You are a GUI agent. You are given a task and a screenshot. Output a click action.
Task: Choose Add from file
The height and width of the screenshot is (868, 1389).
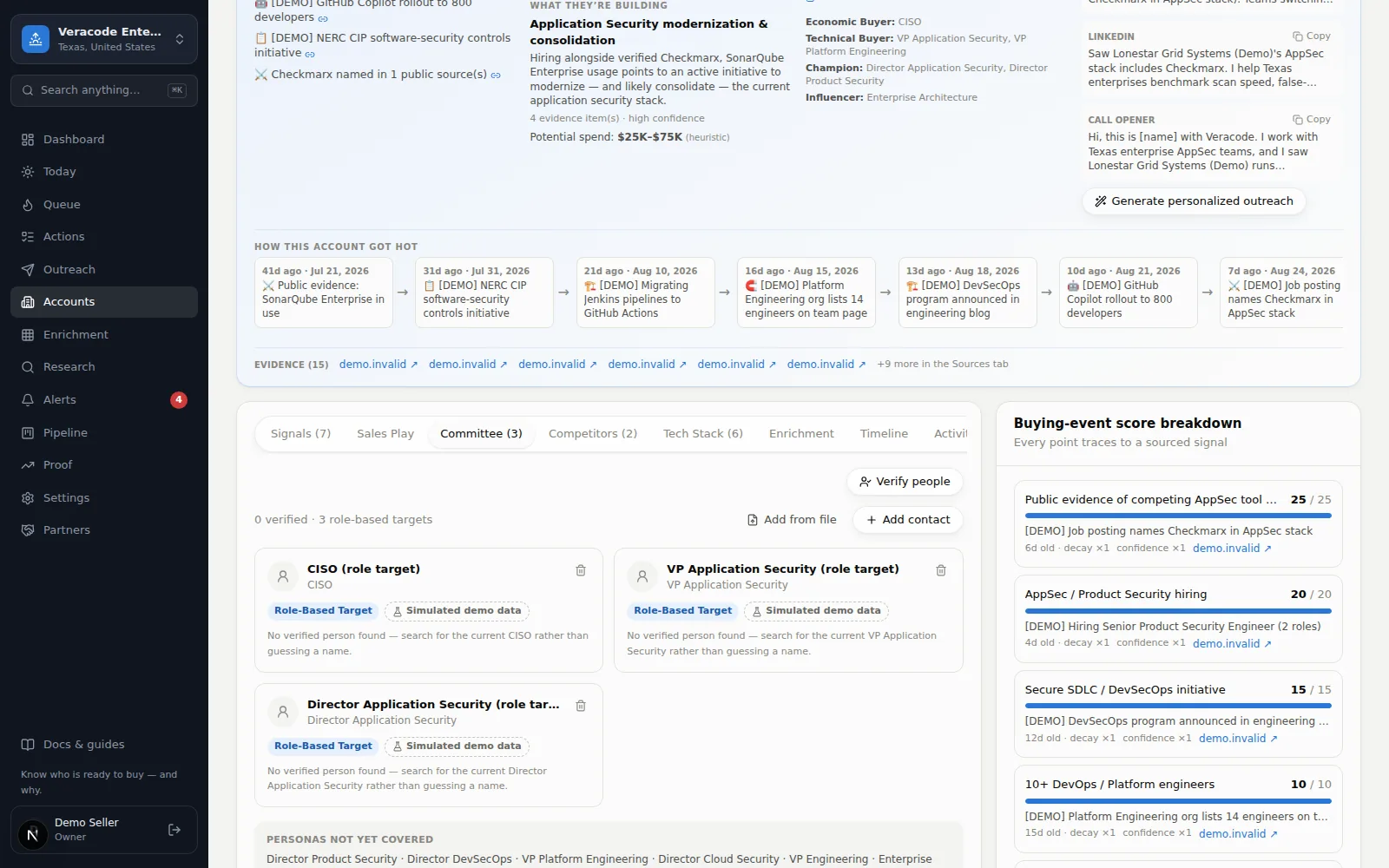[792, 520]
